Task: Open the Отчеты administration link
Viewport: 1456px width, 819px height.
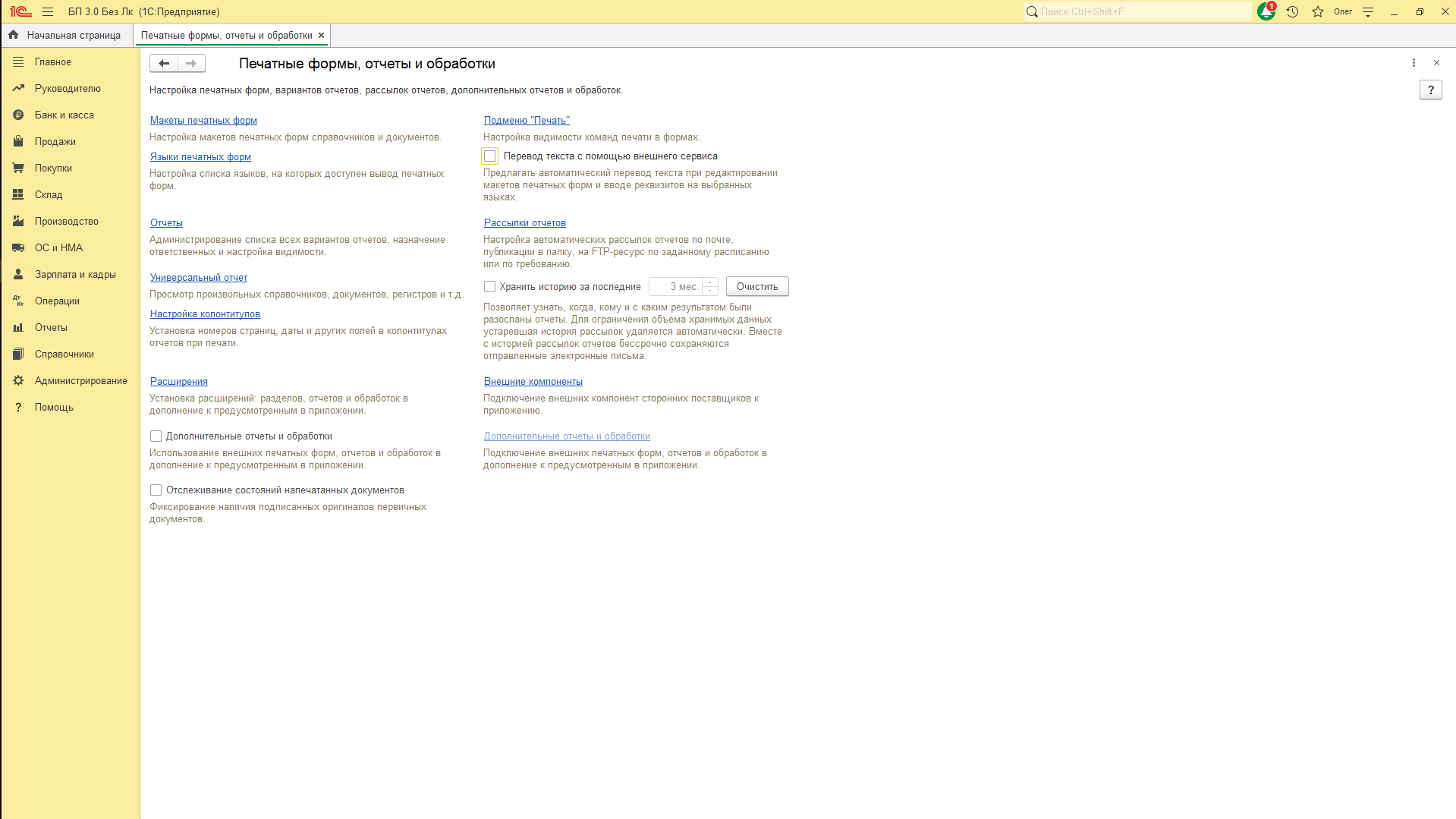Action: point(166,222)
